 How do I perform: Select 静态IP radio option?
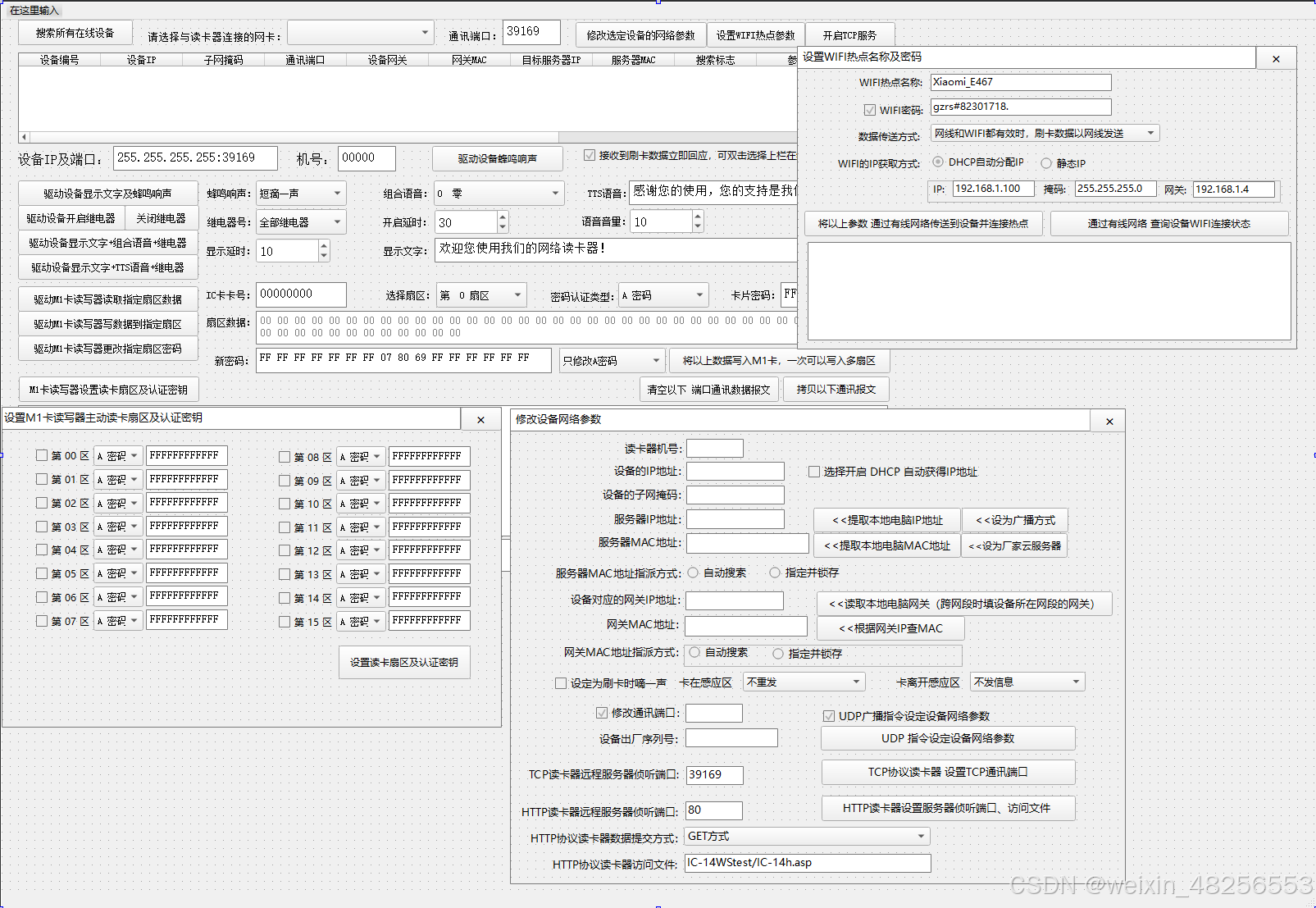1046,163
